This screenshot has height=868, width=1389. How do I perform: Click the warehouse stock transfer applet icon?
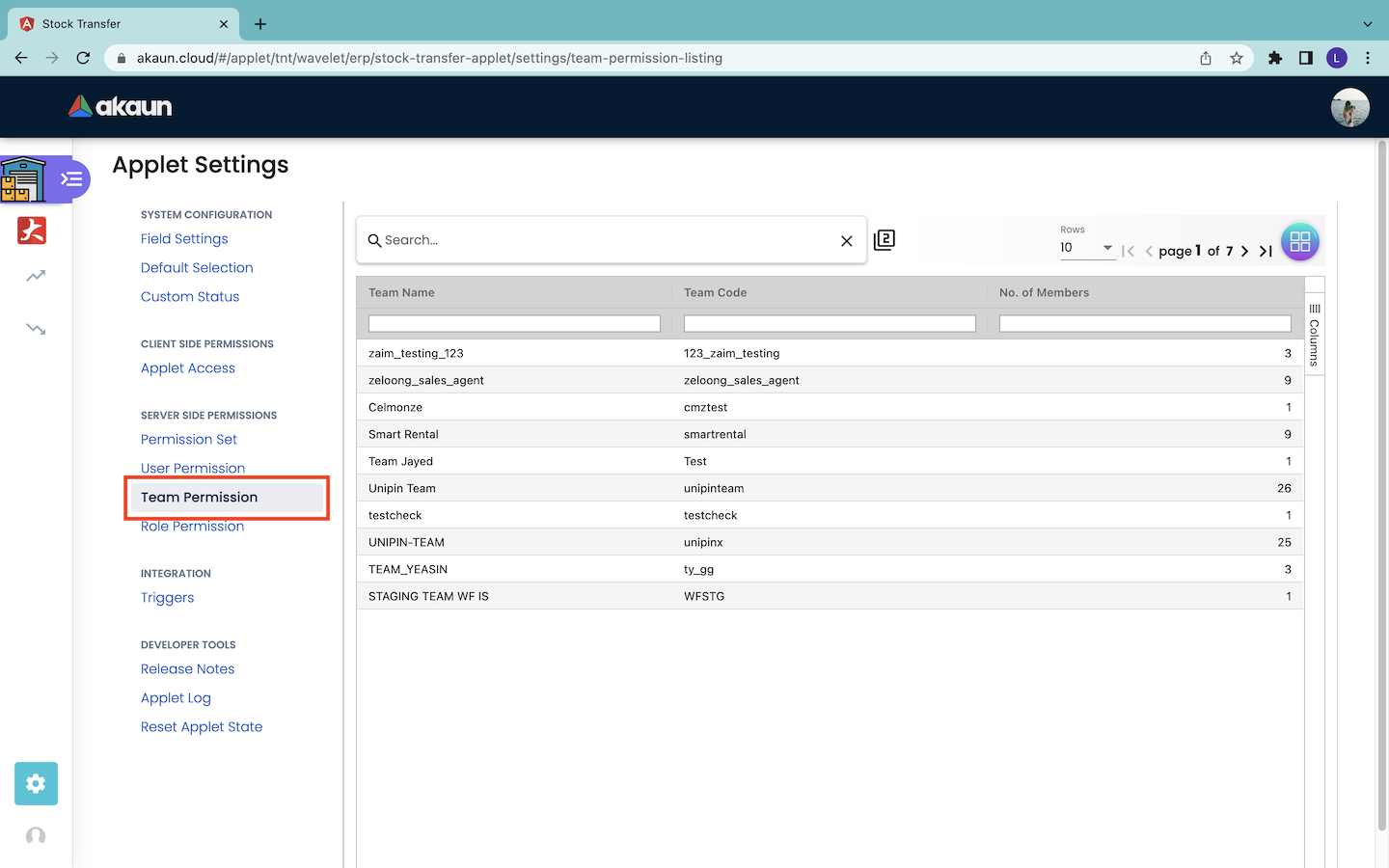(x=23, y=179)
